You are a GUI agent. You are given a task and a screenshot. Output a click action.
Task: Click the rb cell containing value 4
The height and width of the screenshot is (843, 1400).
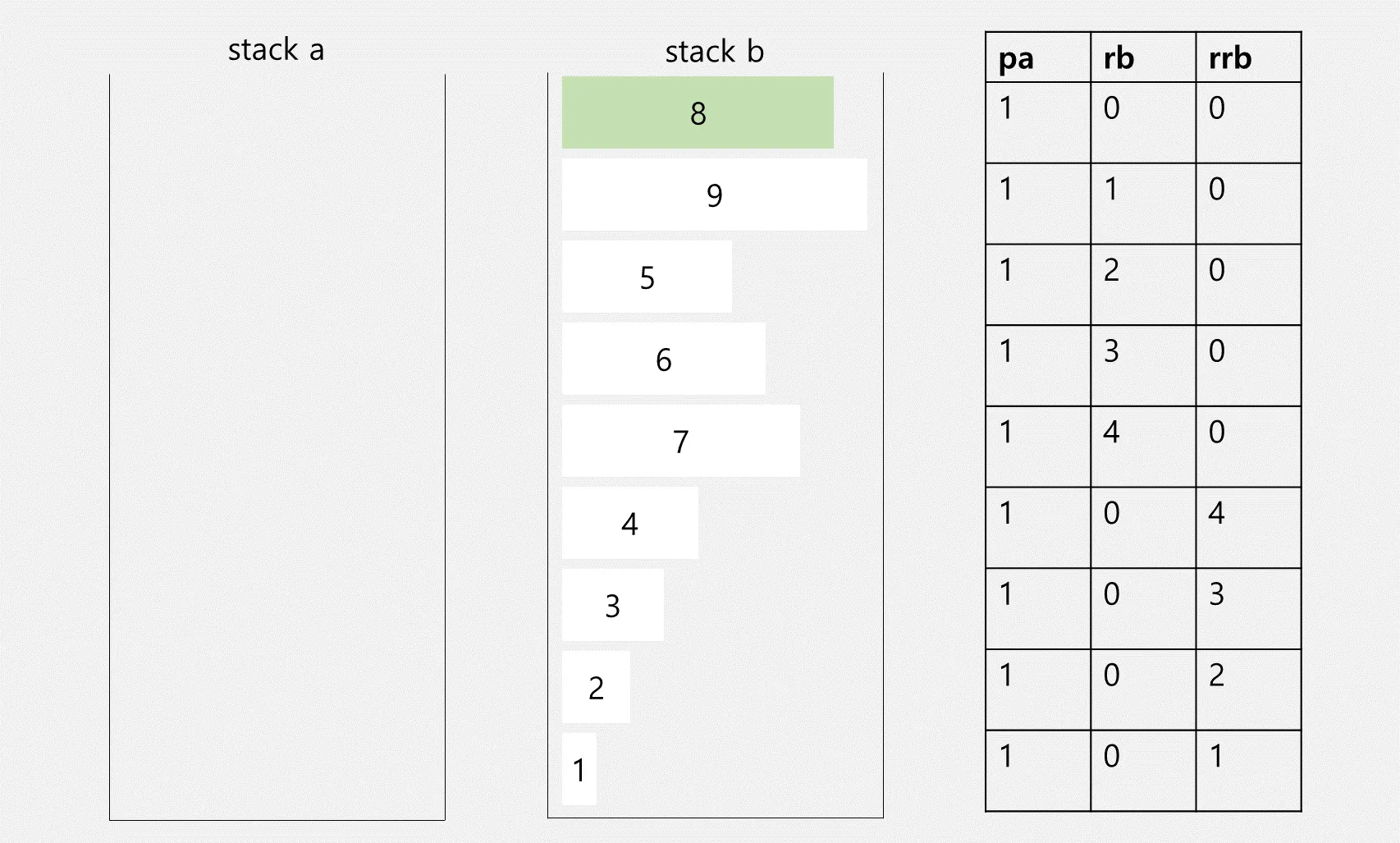tap(1142, 447)
